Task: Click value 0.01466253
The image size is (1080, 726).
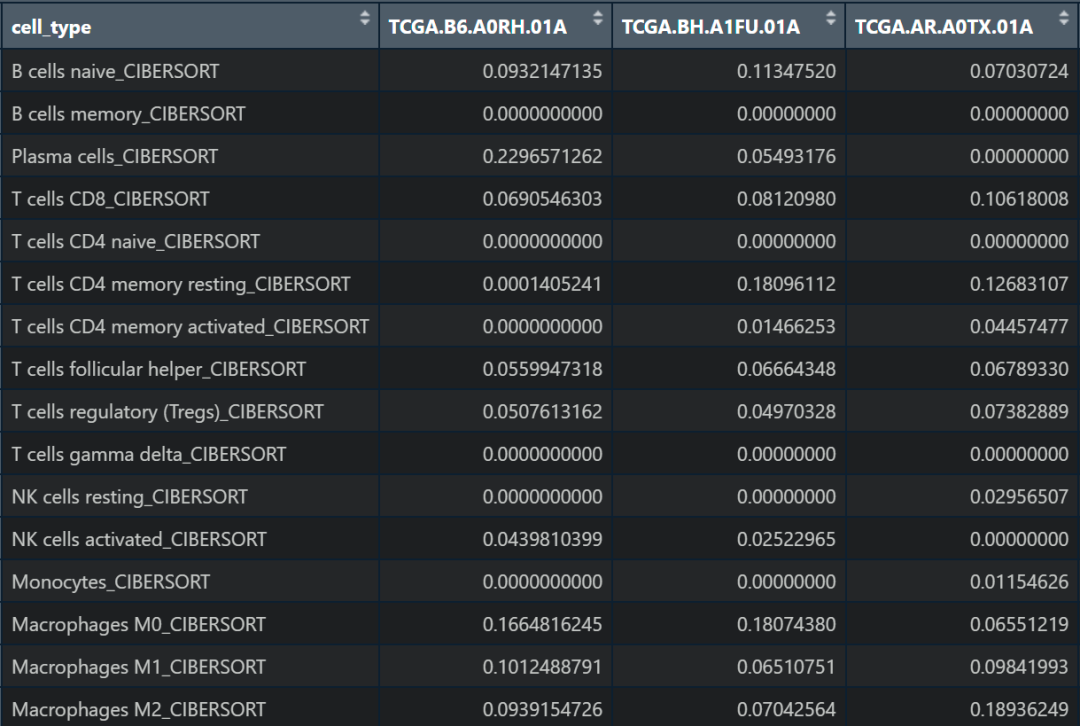Action: click(x=786, y=327)
